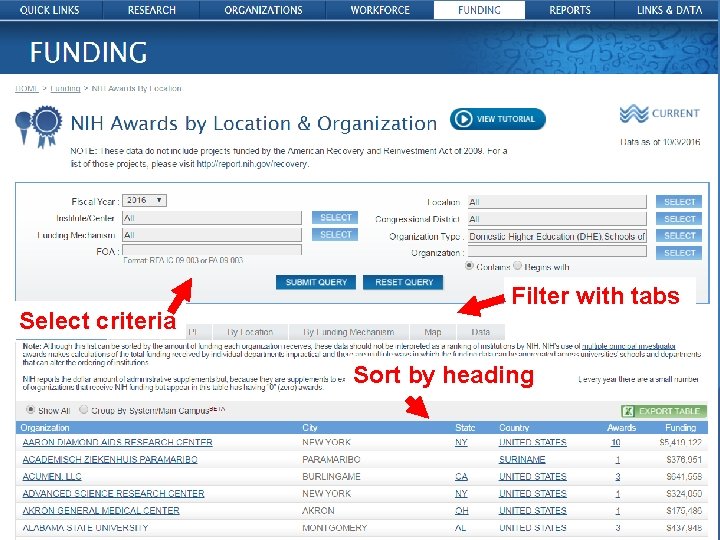
Task: Click BURLINGAME city cell
Action: 331,476
